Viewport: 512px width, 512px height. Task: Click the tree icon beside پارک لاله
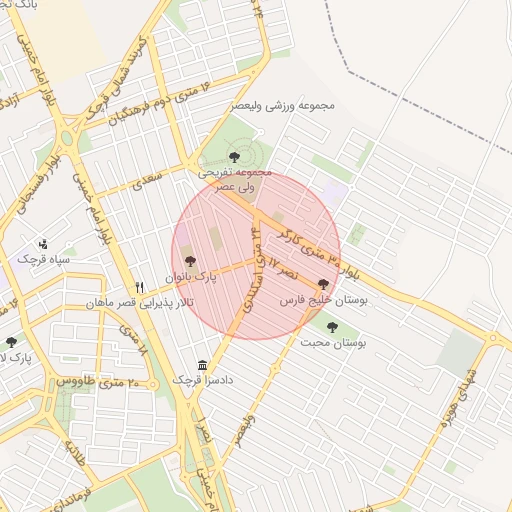(11, 342)
